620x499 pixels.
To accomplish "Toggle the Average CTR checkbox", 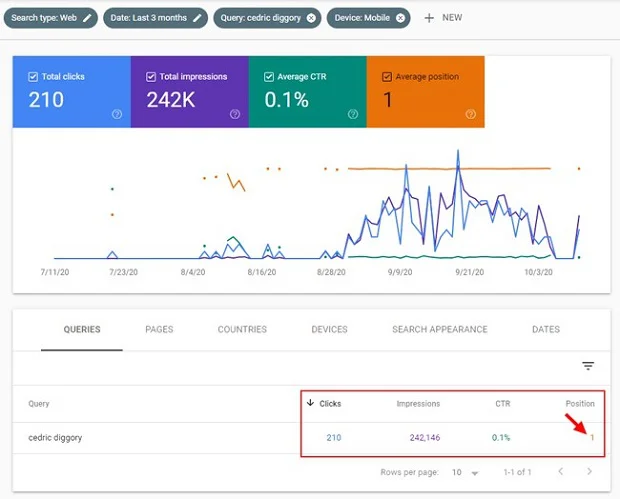I will 270,76.
